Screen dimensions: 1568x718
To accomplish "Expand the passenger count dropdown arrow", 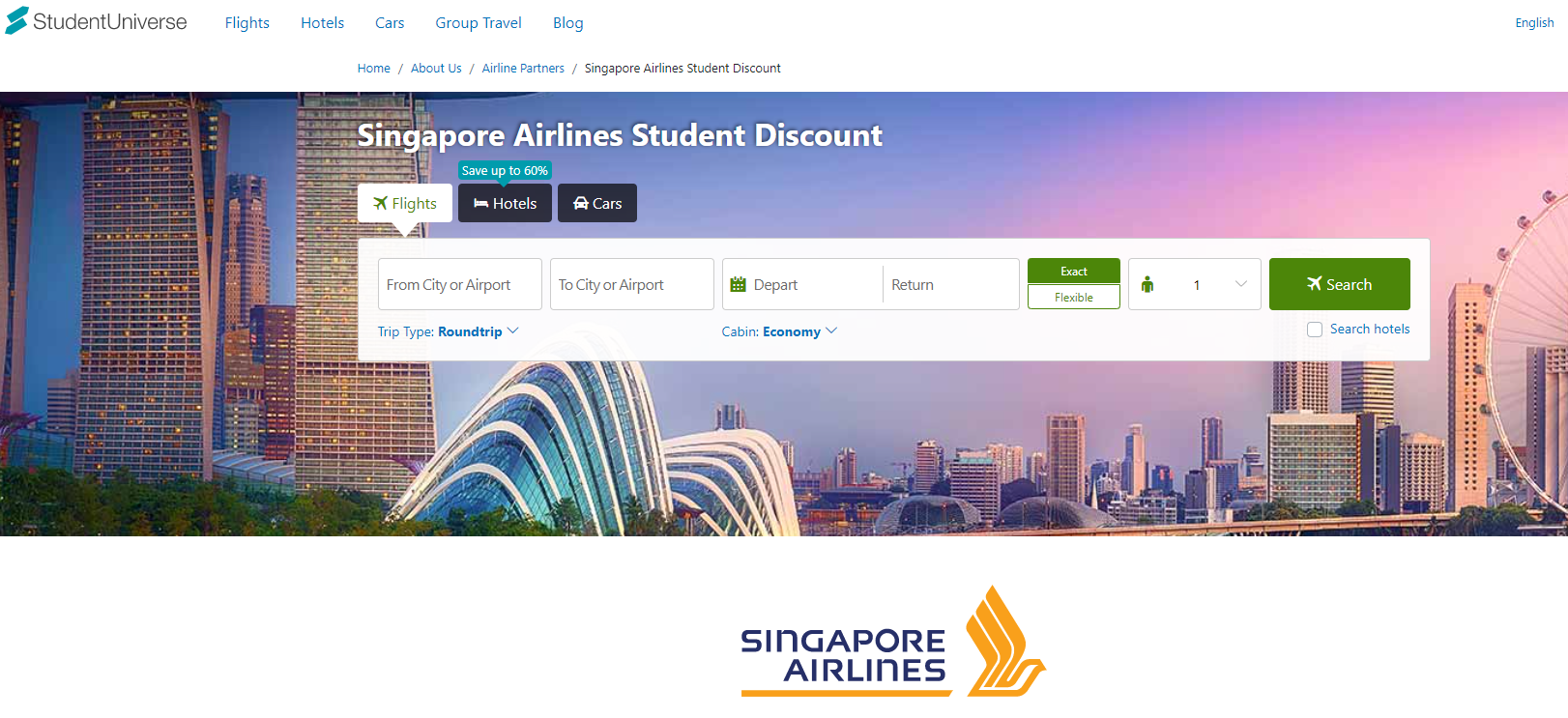I will (1241, 284).
